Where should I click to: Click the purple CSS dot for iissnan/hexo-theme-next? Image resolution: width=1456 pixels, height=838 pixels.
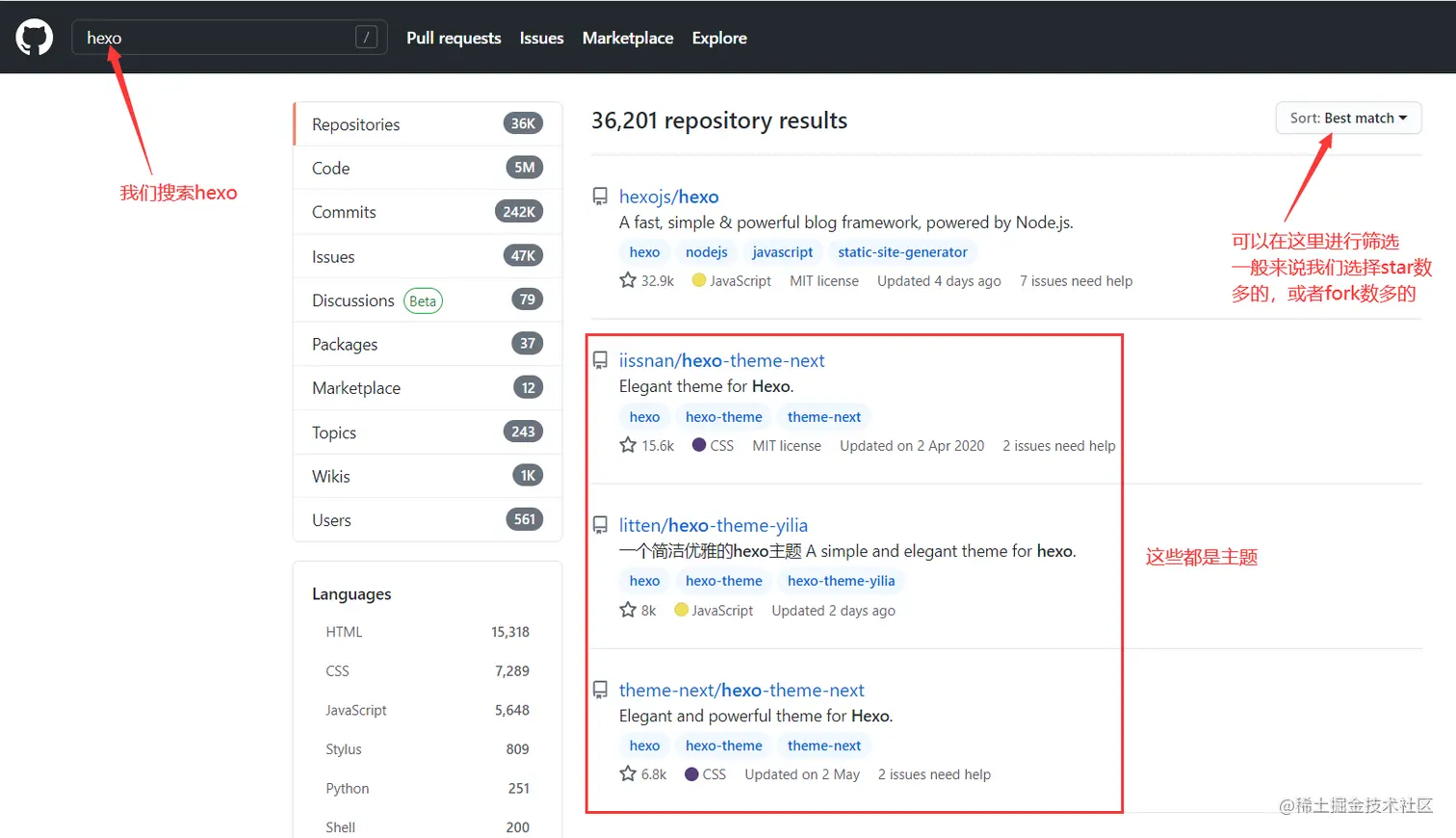699,445
